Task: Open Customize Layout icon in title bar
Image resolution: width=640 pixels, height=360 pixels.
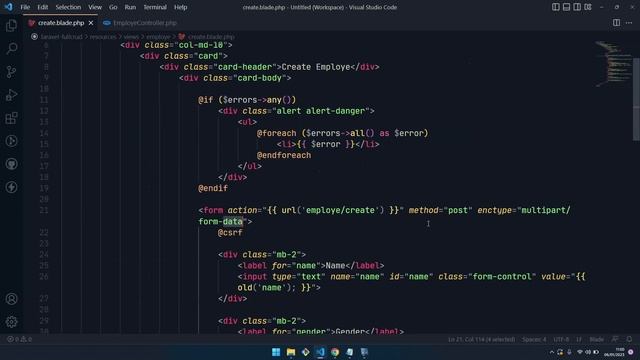Action: coord(588,7)
